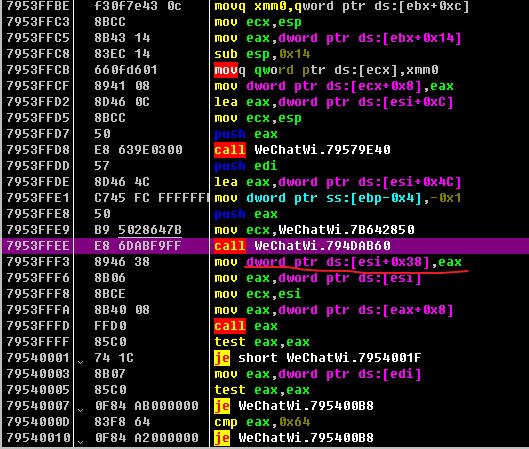Click 'je WeChatWi.795400B8' at row 79540010

click(294, 438)
